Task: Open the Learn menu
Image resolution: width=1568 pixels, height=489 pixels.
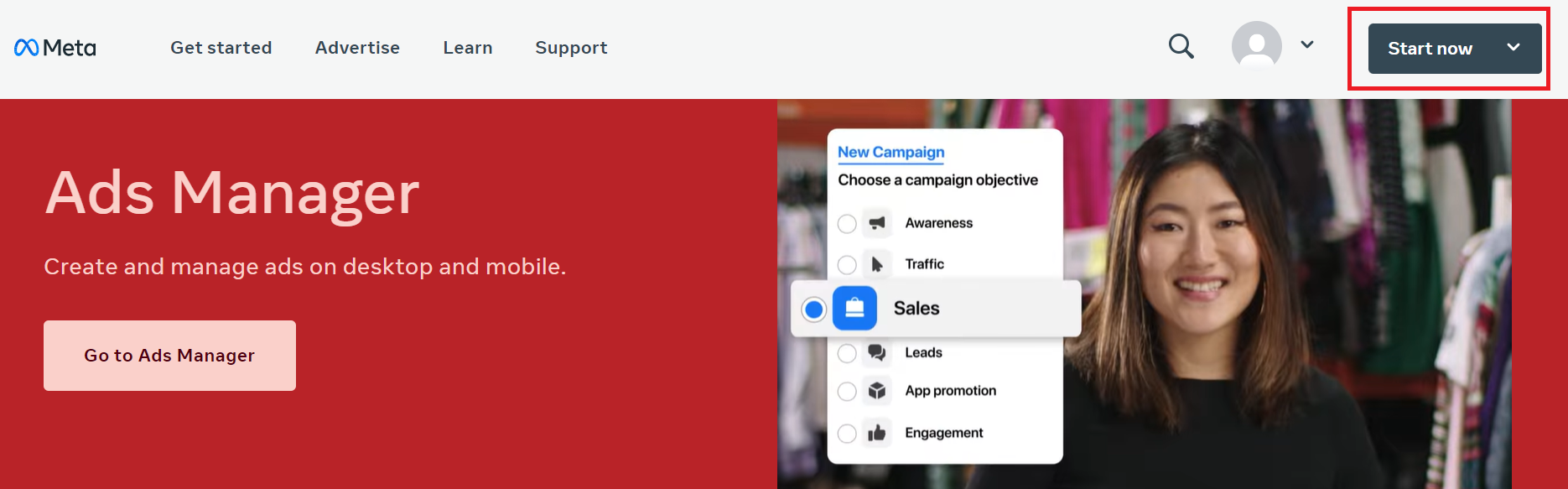Action: point(468,48)
